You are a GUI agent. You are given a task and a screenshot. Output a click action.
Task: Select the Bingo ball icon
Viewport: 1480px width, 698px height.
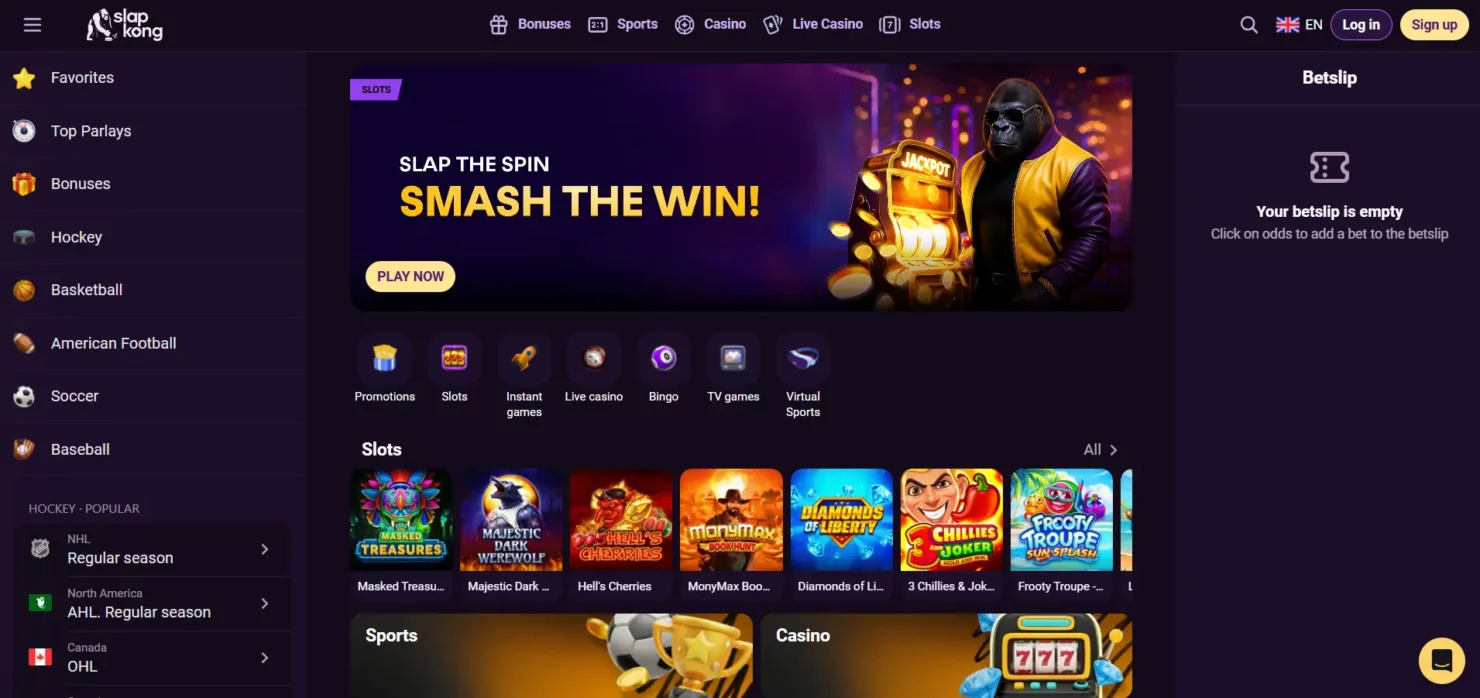click(664, 358)
